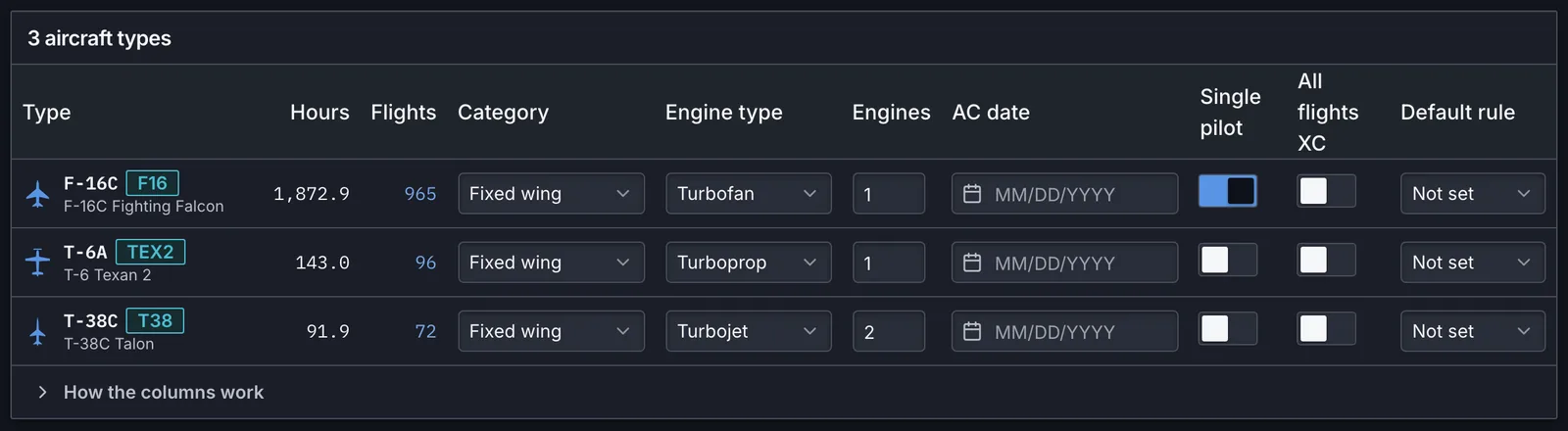Disable Single pilot for F-16C

1228,191
